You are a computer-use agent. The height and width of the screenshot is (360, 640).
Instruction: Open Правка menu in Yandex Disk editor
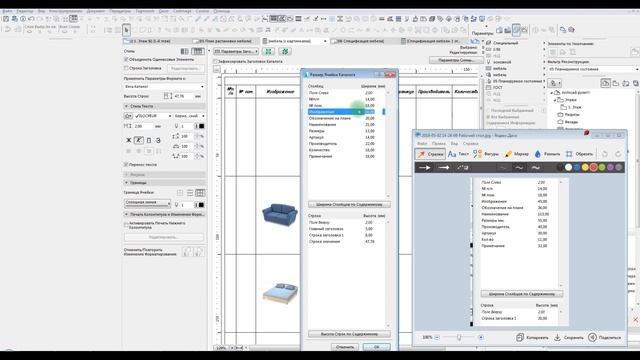439,144
